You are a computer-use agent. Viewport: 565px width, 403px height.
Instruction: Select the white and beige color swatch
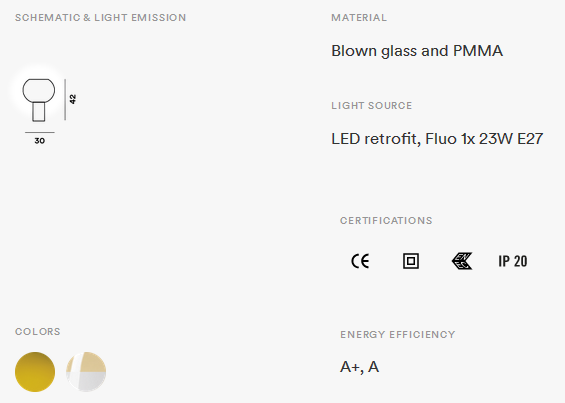(x=86, y=372)
